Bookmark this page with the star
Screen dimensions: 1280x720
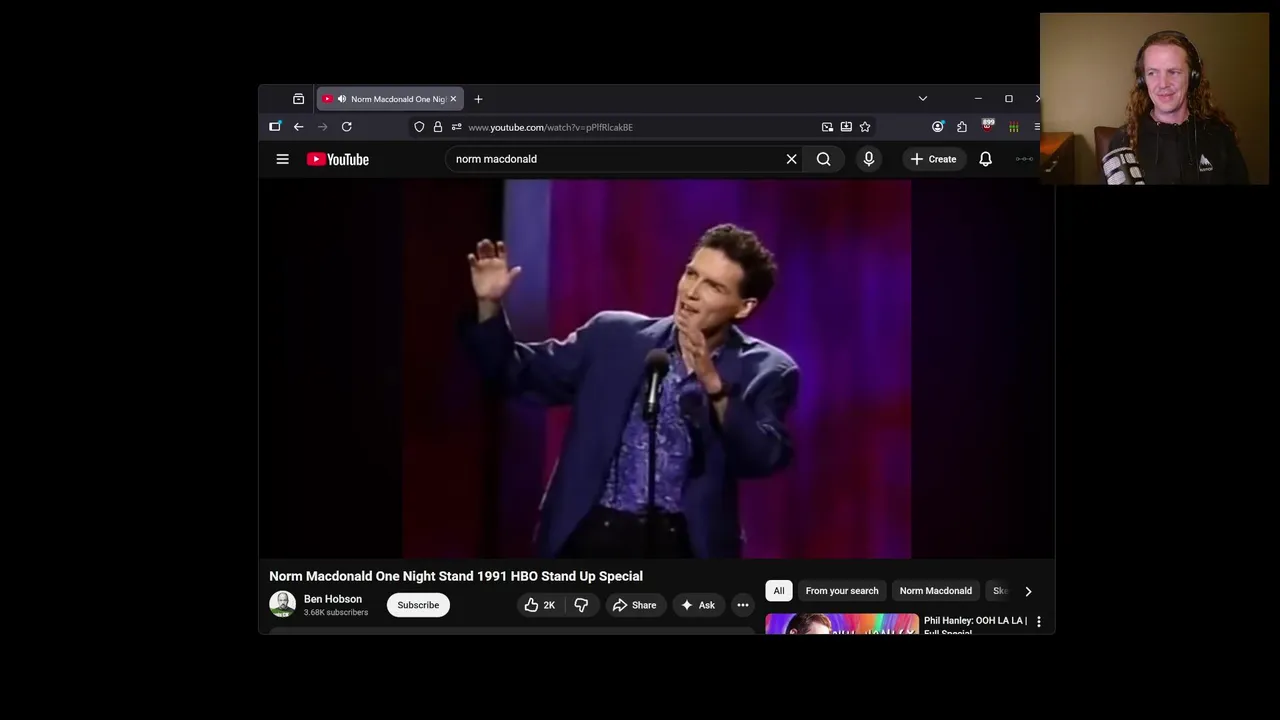pyautogui.click(x=865, y=127)
